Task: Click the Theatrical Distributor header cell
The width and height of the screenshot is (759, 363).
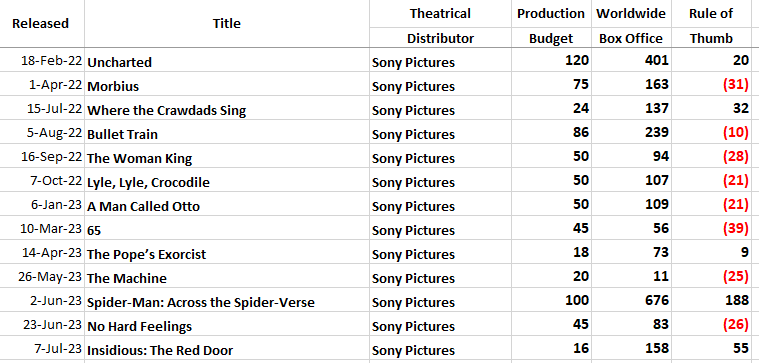Action: click(x=440, y=26)
